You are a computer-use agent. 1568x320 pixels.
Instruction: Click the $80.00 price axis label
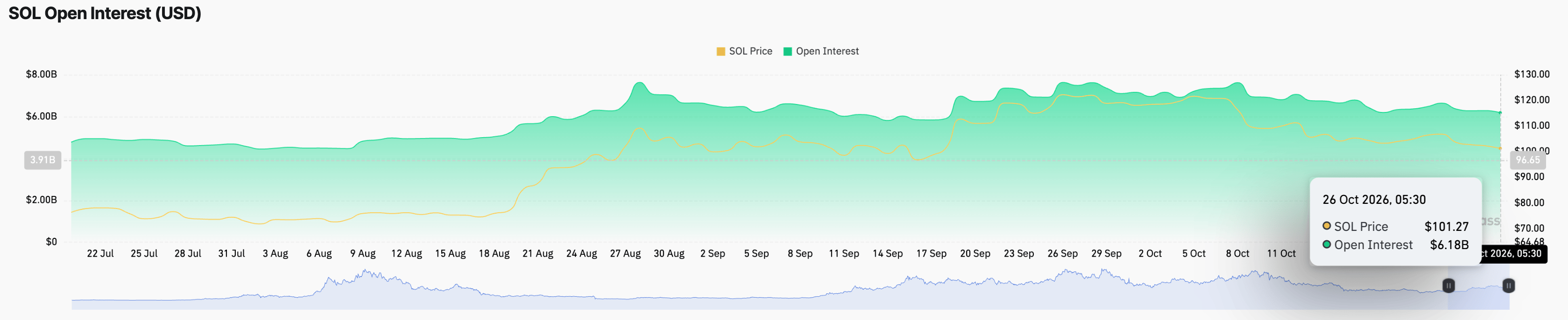point(1529,202)
